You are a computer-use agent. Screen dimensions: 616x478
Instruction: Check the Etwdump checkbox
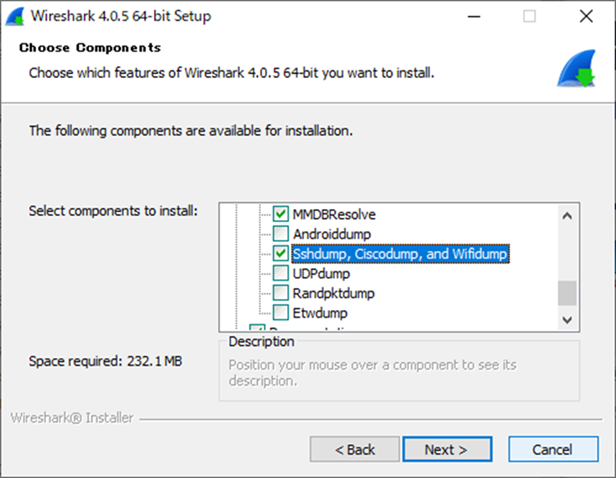pos(281,313)
